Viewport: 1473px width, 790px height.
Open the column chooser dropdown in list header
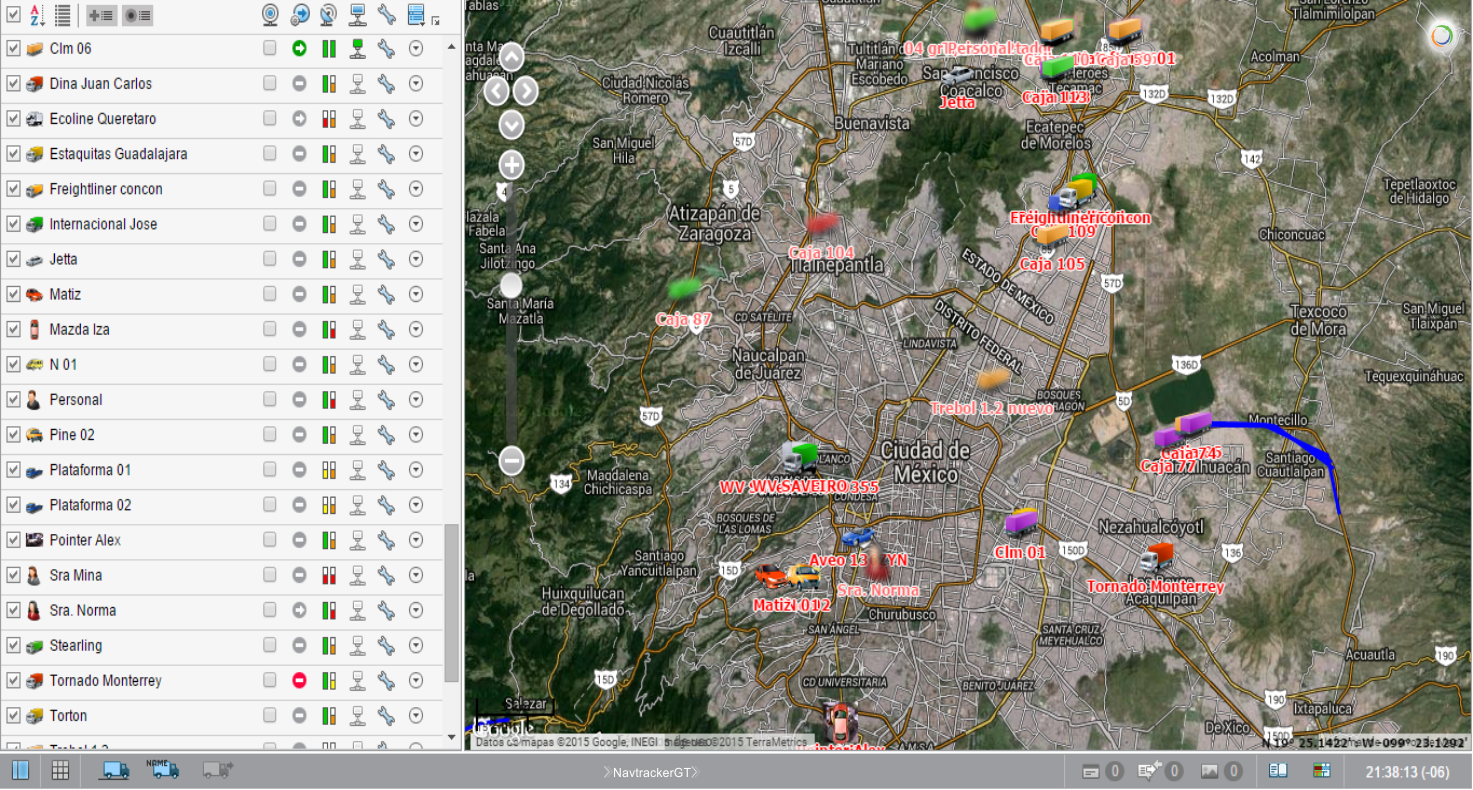tap(419, 15)
